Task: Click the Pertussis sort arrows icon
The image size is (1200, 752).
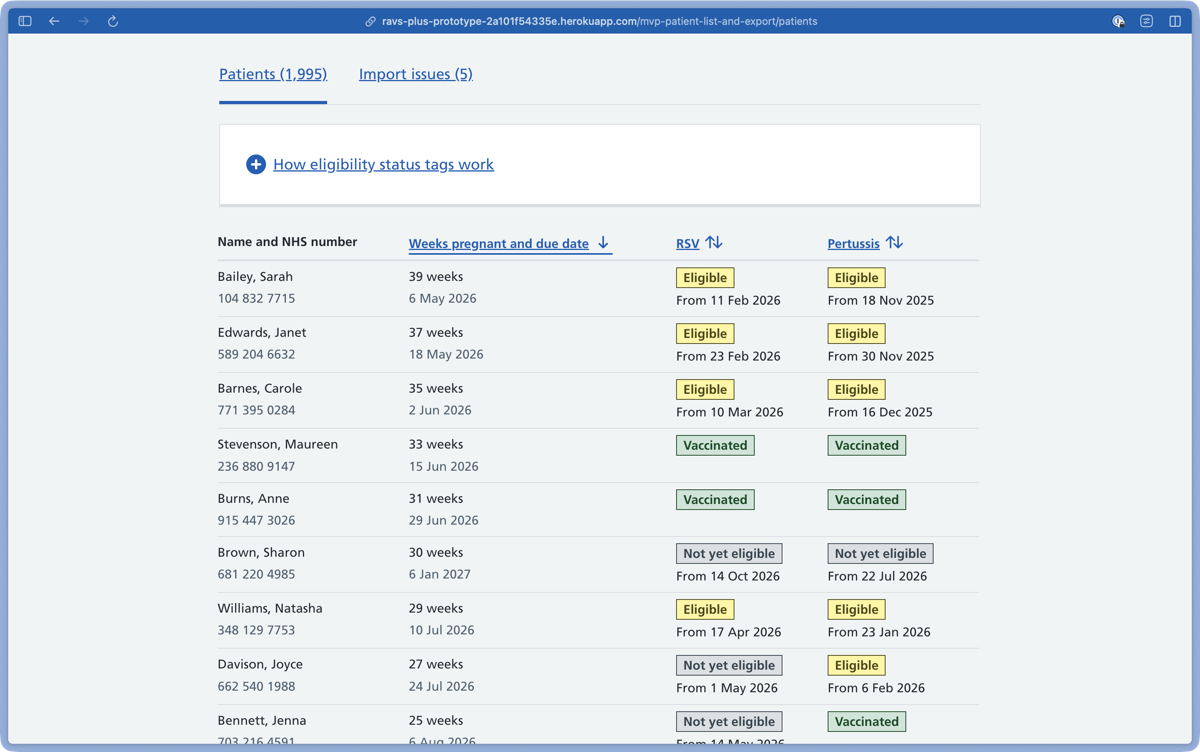Action: (x=894, y=243)
